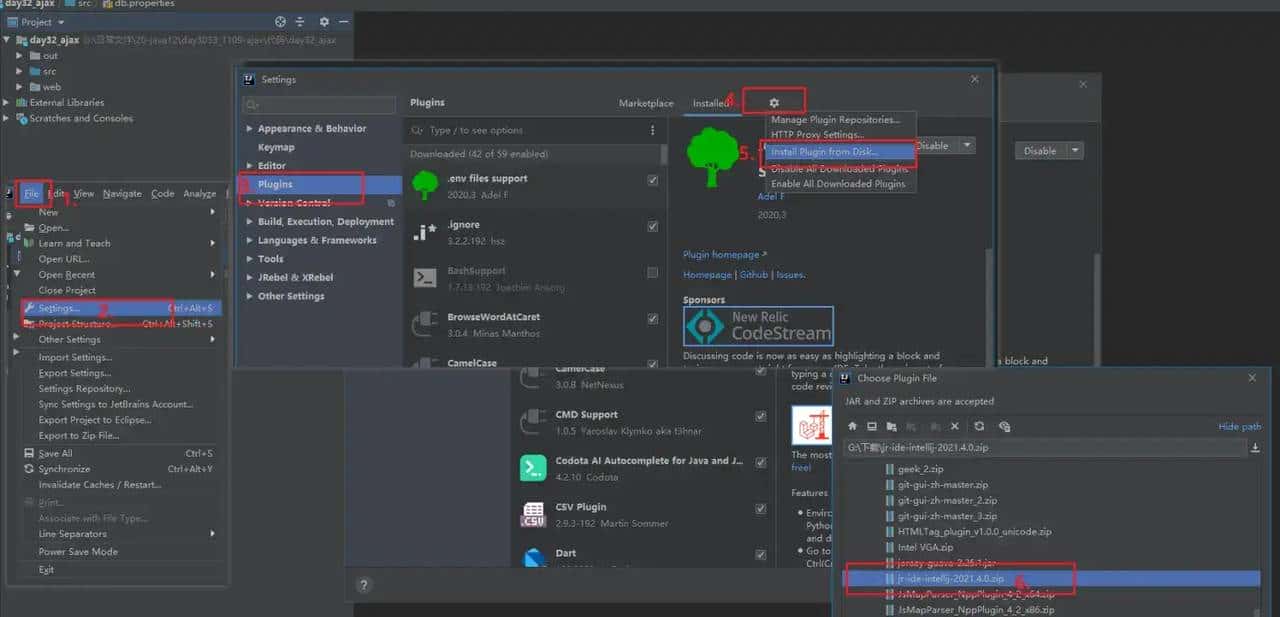Click the Desktop directory icon in file chooser

click(873, 426)
